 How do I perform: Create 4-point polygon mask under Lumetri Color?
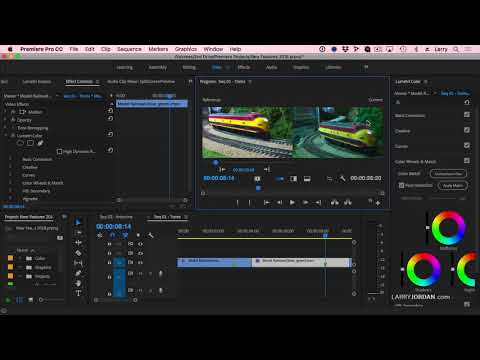point(30,143)
